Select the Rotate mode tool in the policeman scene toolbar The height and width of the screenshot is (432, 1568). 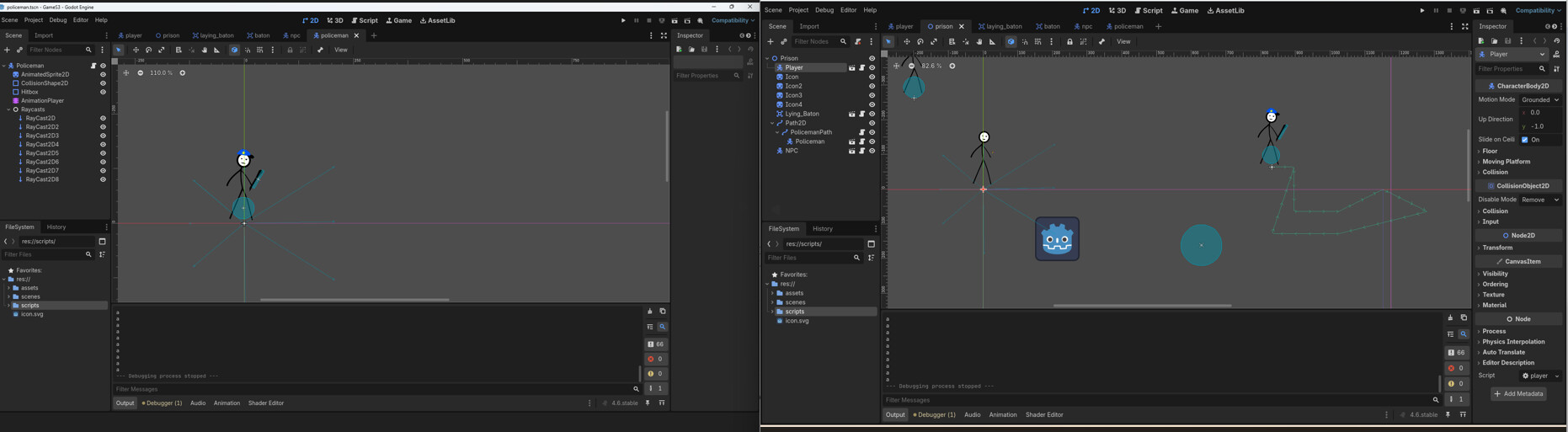[x=148, y=51]
